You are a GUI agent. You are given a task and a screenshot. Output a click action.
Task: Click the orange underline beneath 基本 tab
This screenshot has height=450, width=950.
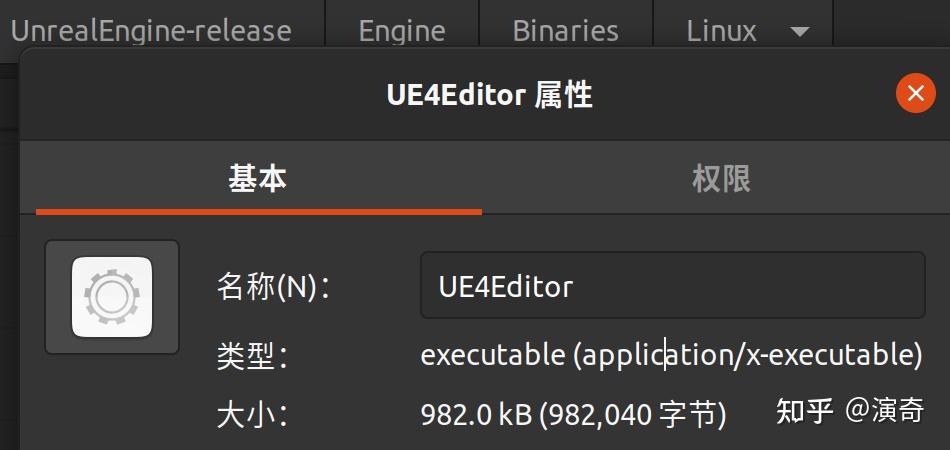[258, 211]
